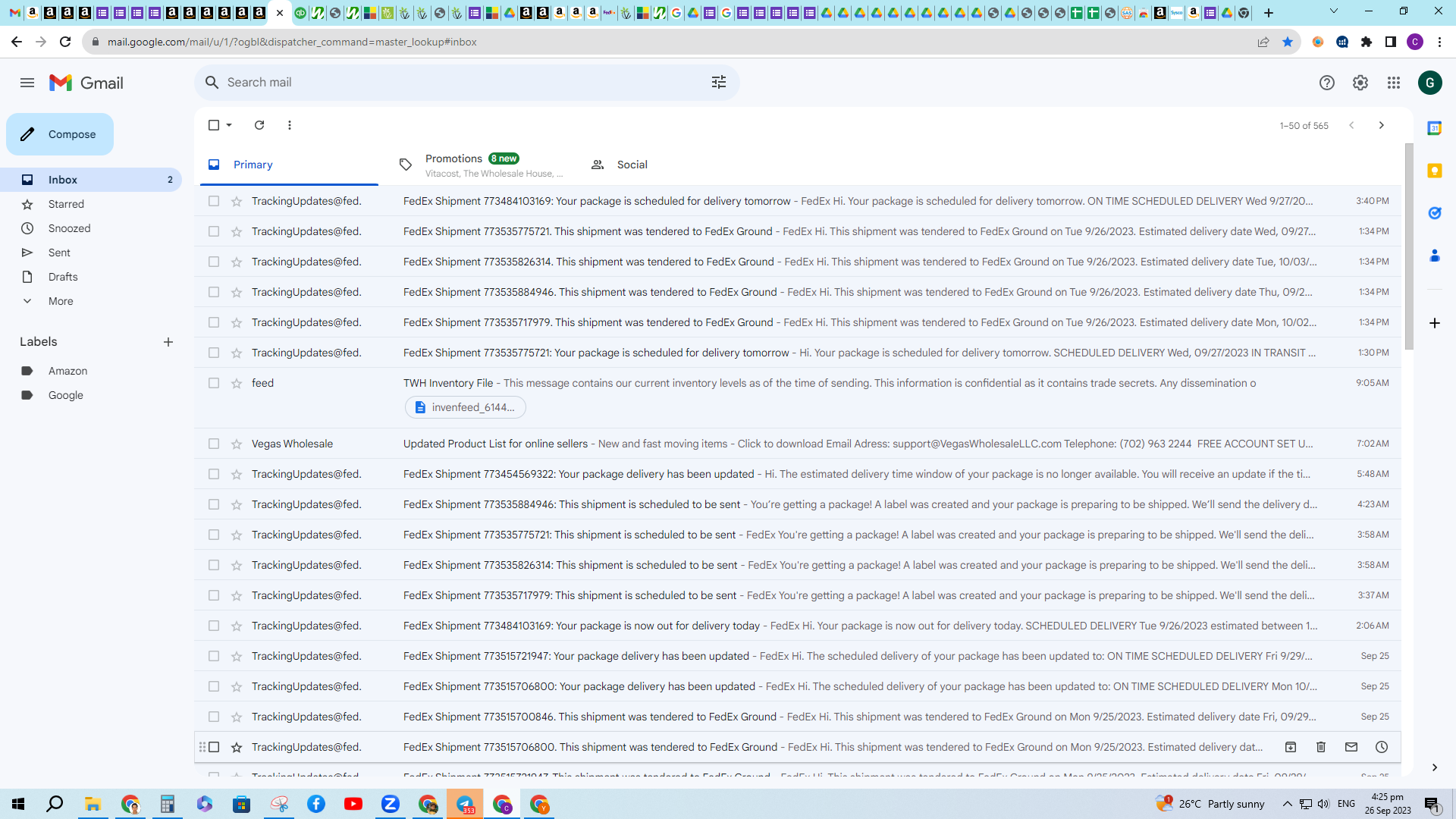The height and width of the screenshot is (819, 1456).
Task: Open Google Tasks side panel
Action: pyautogui.click(x=1435, y=213)
